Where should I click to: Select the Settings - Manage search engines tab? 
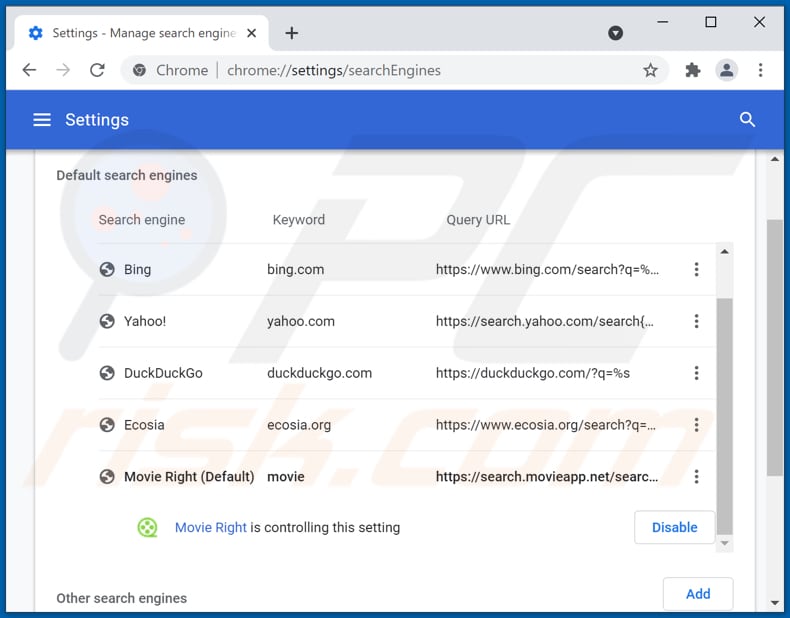pos(142,33)
